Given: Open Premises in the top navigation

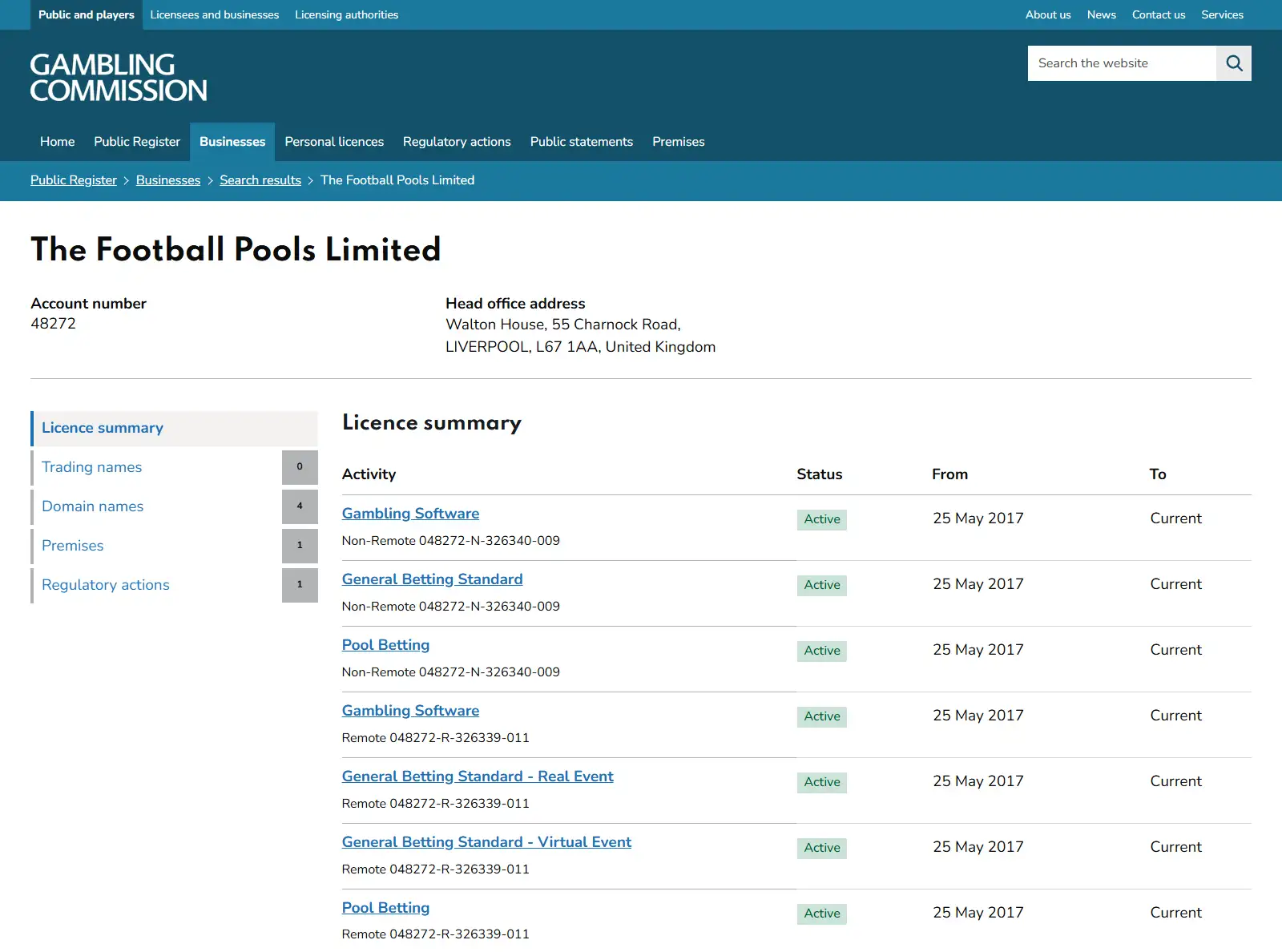Looking at the screenshot, I should [679, 142].
